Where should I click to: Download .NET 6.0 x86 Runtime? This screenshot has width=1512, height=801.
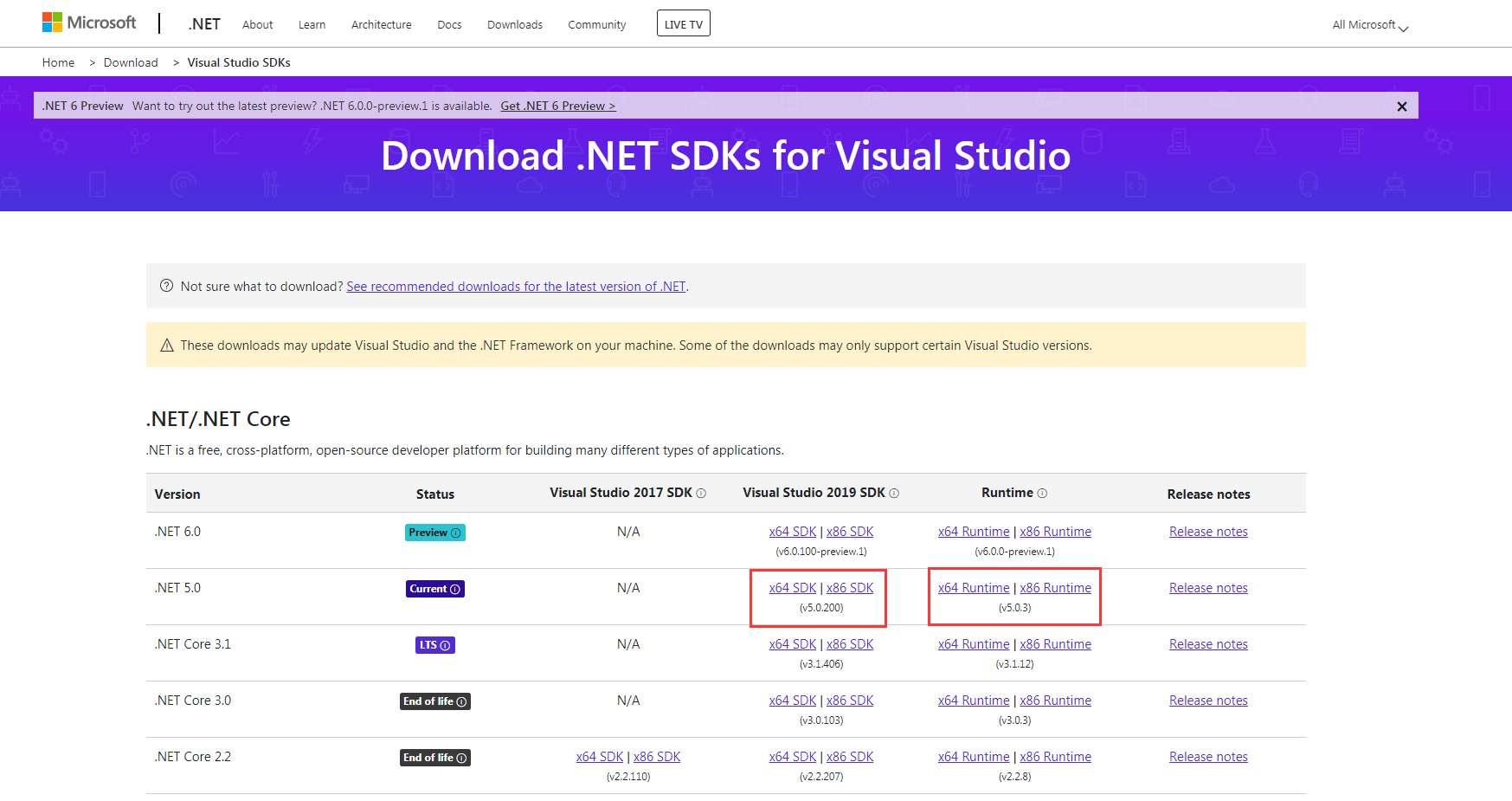click(x=1055, y=532)
